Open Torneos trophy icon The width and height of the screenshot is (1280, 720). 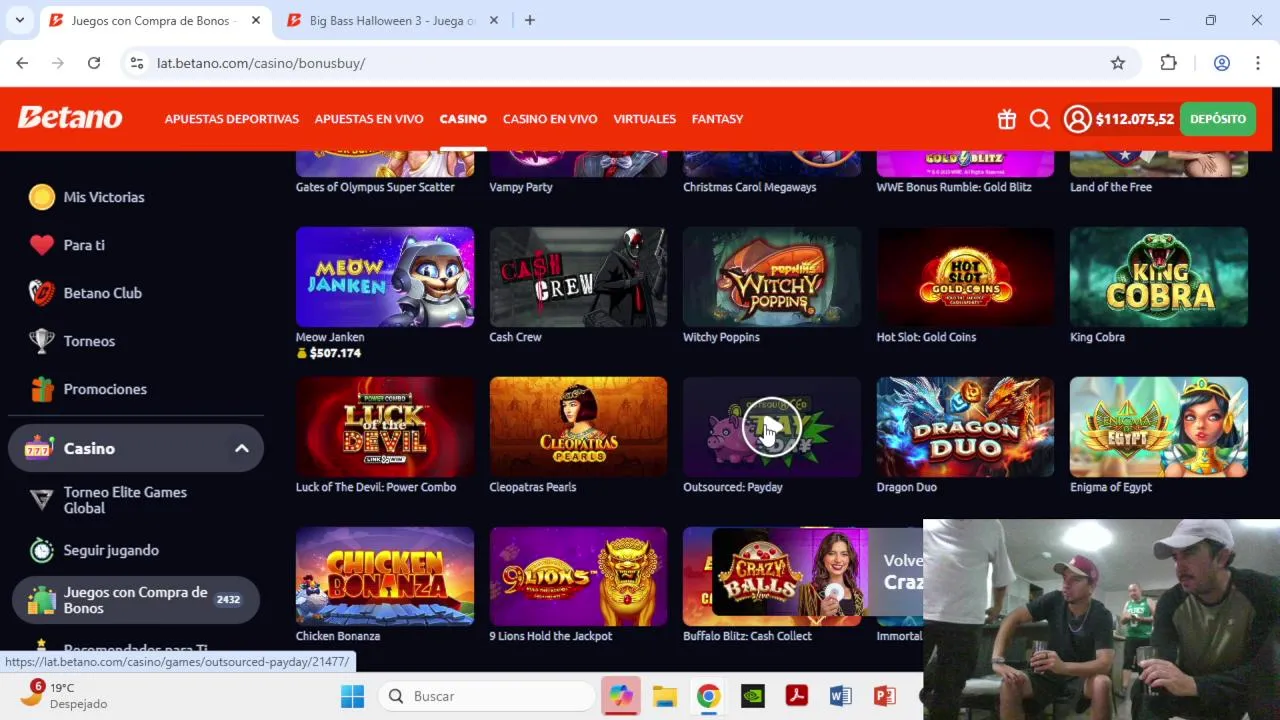pos(41,341)
